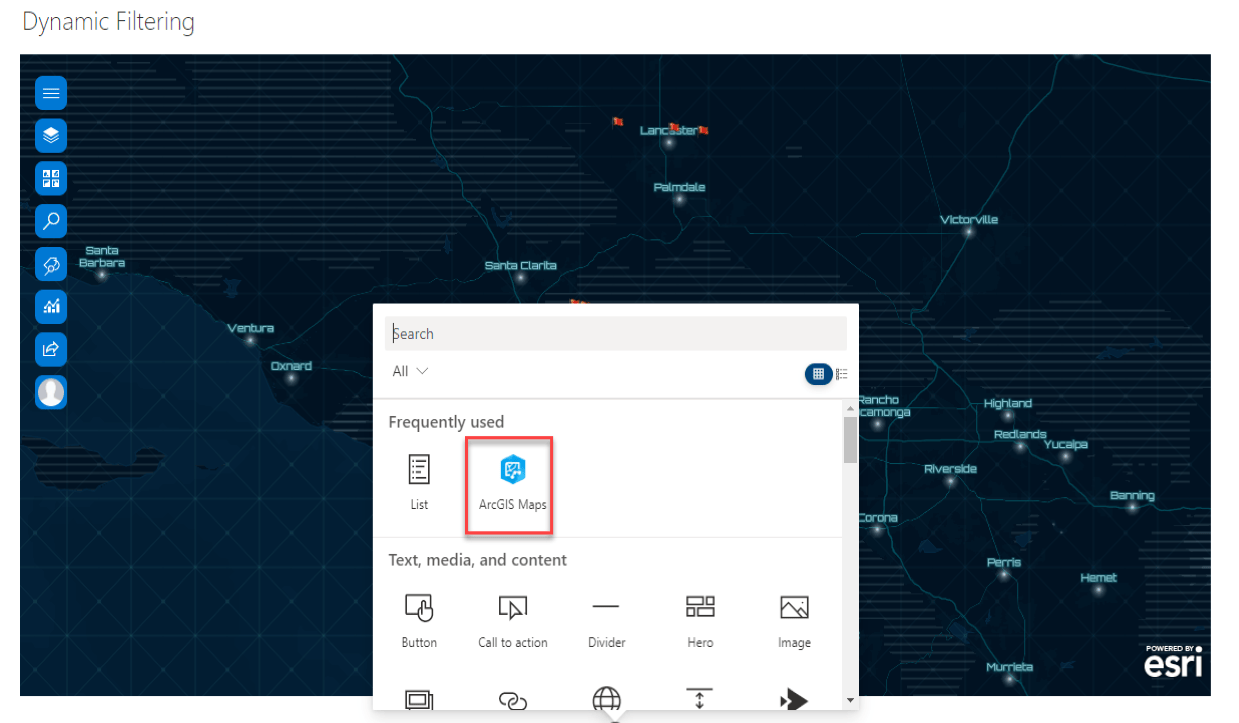Image resolution: width=1239 pixels, height=723 pixels.
Task: Click the Text, media, and content heading
Action: point(478,560)
